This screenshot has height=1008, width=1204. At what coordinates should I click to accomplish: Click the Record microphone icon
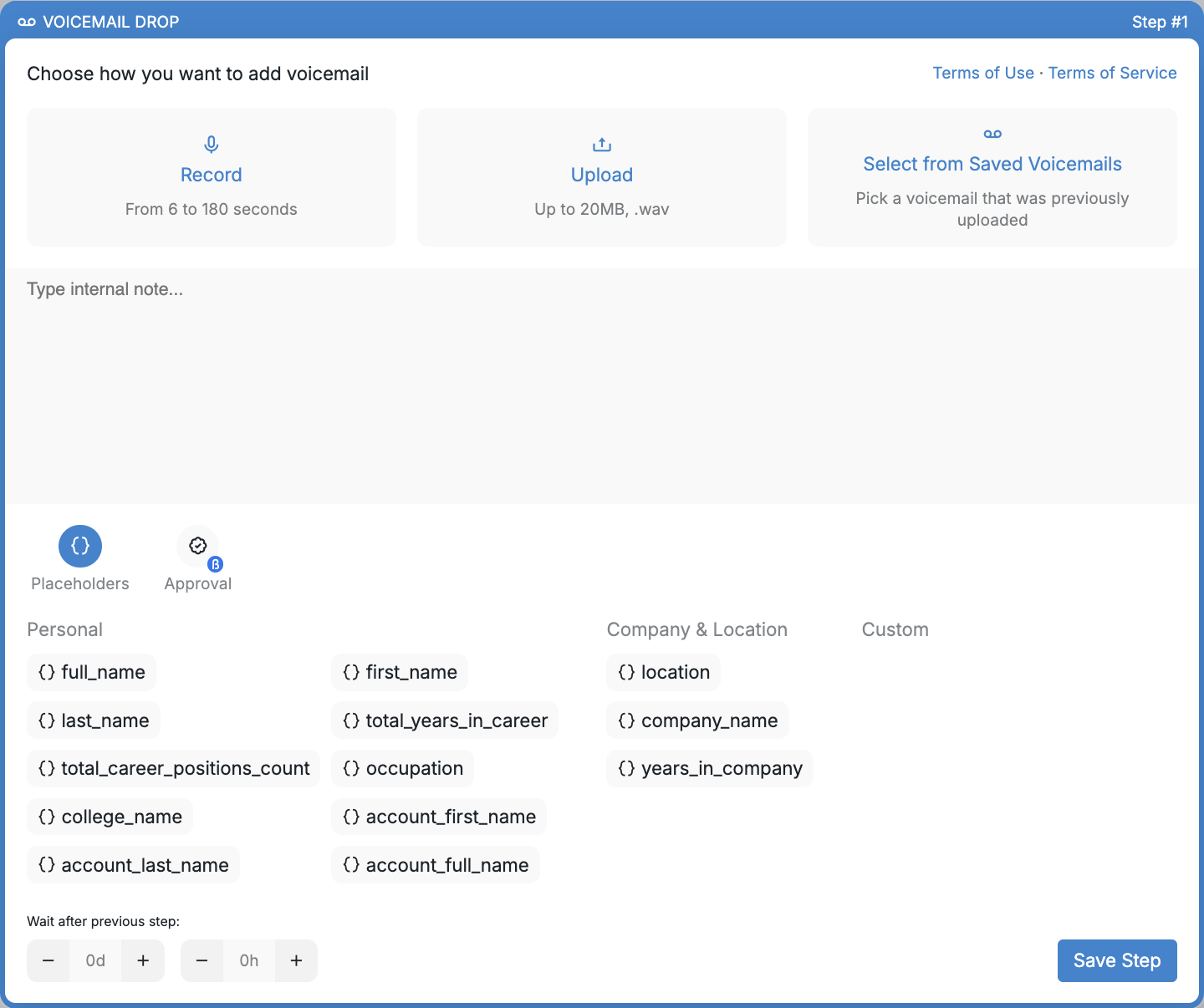click(212, 145)
